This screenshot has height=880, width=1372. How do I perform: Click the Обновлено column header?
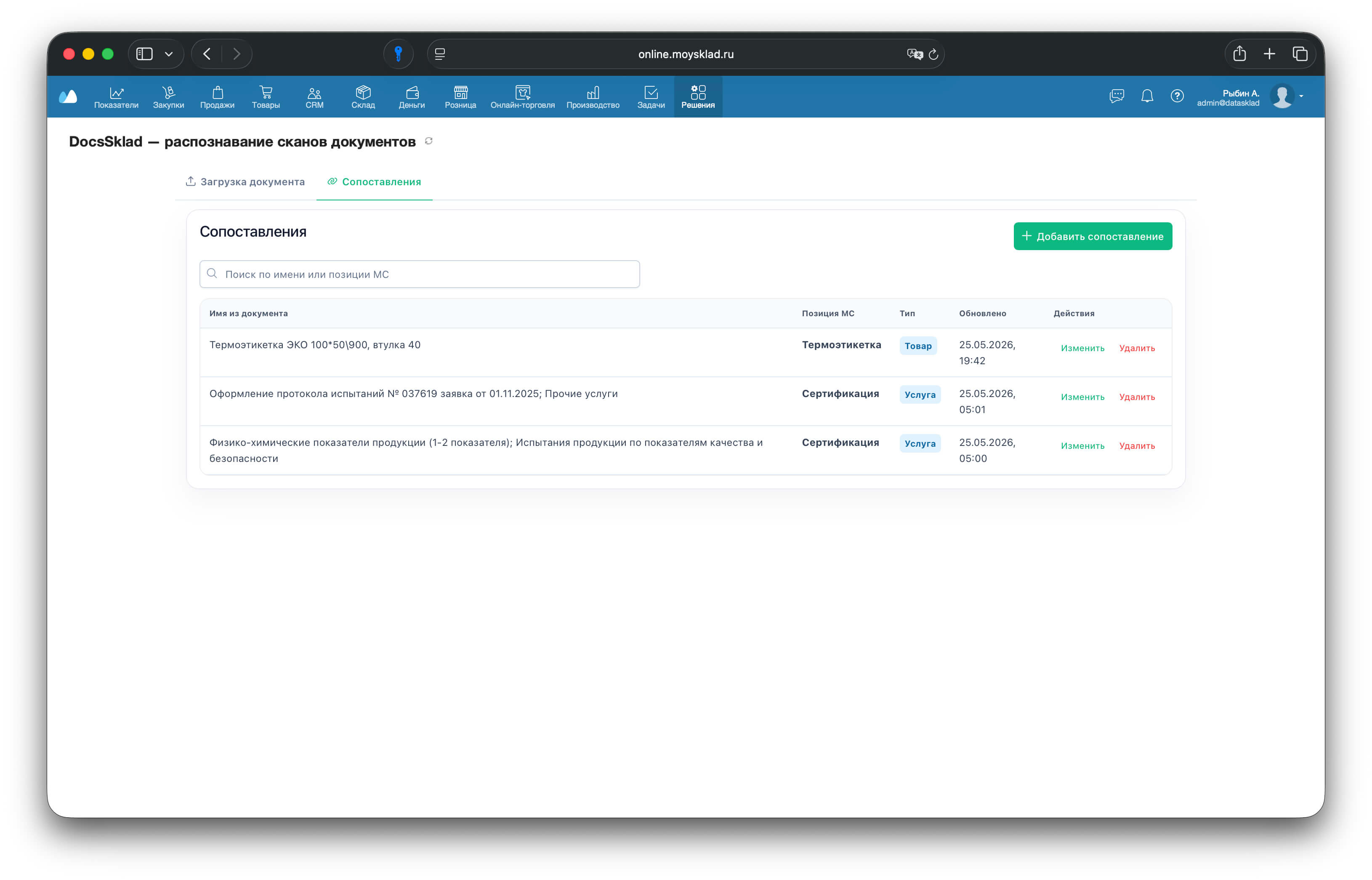tap(982, 313)
